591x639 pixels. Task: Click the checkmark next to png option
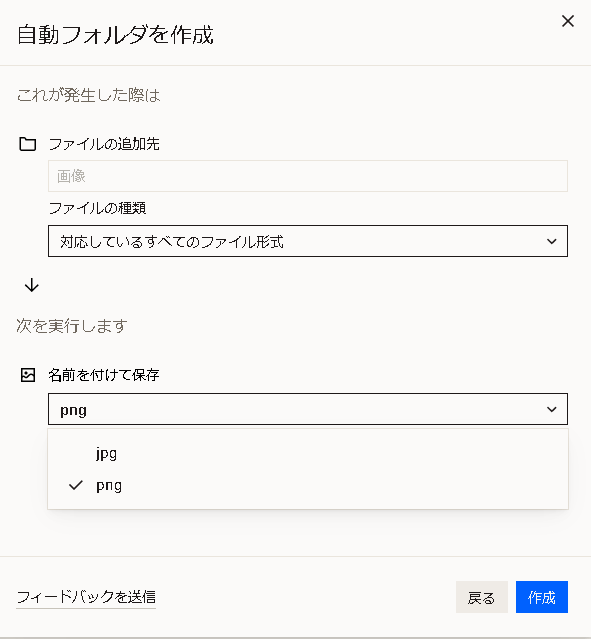76,485
